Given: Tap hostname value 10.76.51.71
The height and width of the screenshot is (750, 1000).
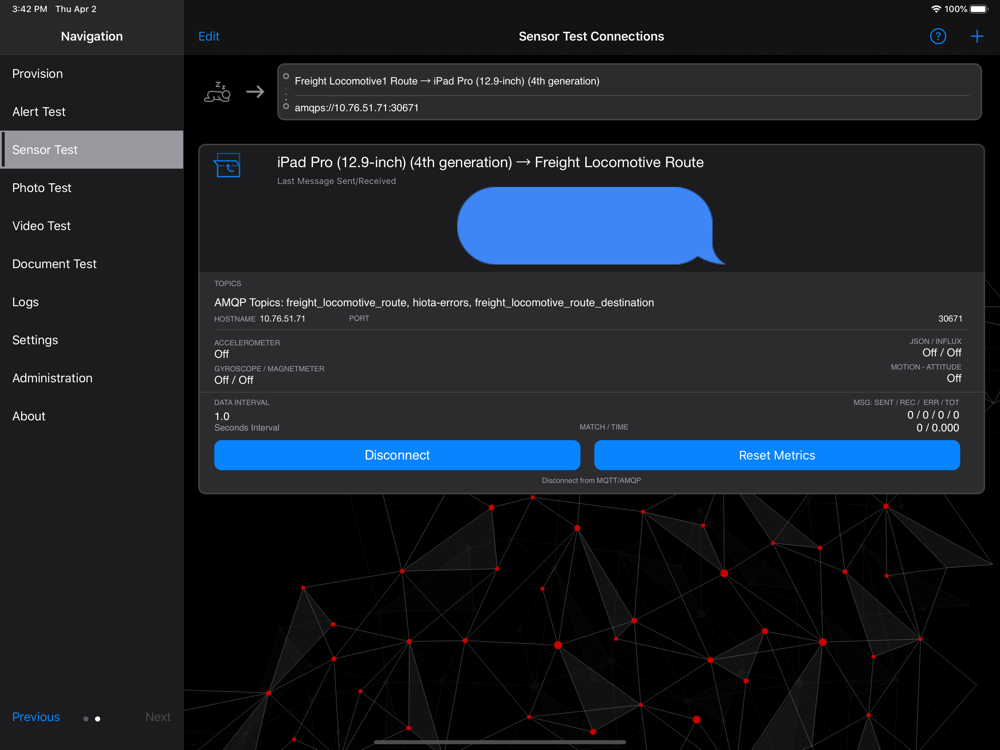Looking at the screenshot, I should coord(283,318).
